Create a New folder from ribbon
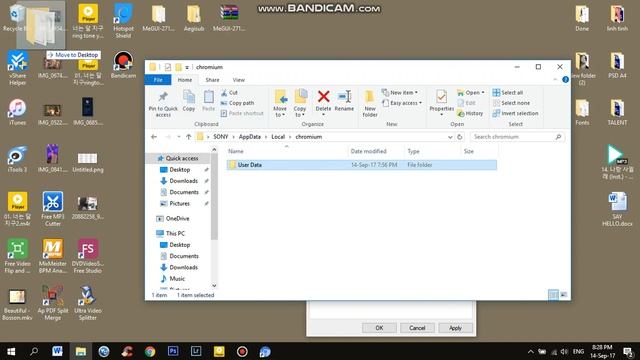The height and width of the screenshot is (360, 640). (370, 104)
